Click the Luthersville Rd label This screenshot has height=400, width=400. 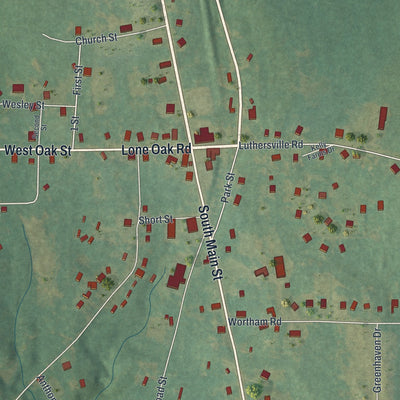[x=271, y=145]
